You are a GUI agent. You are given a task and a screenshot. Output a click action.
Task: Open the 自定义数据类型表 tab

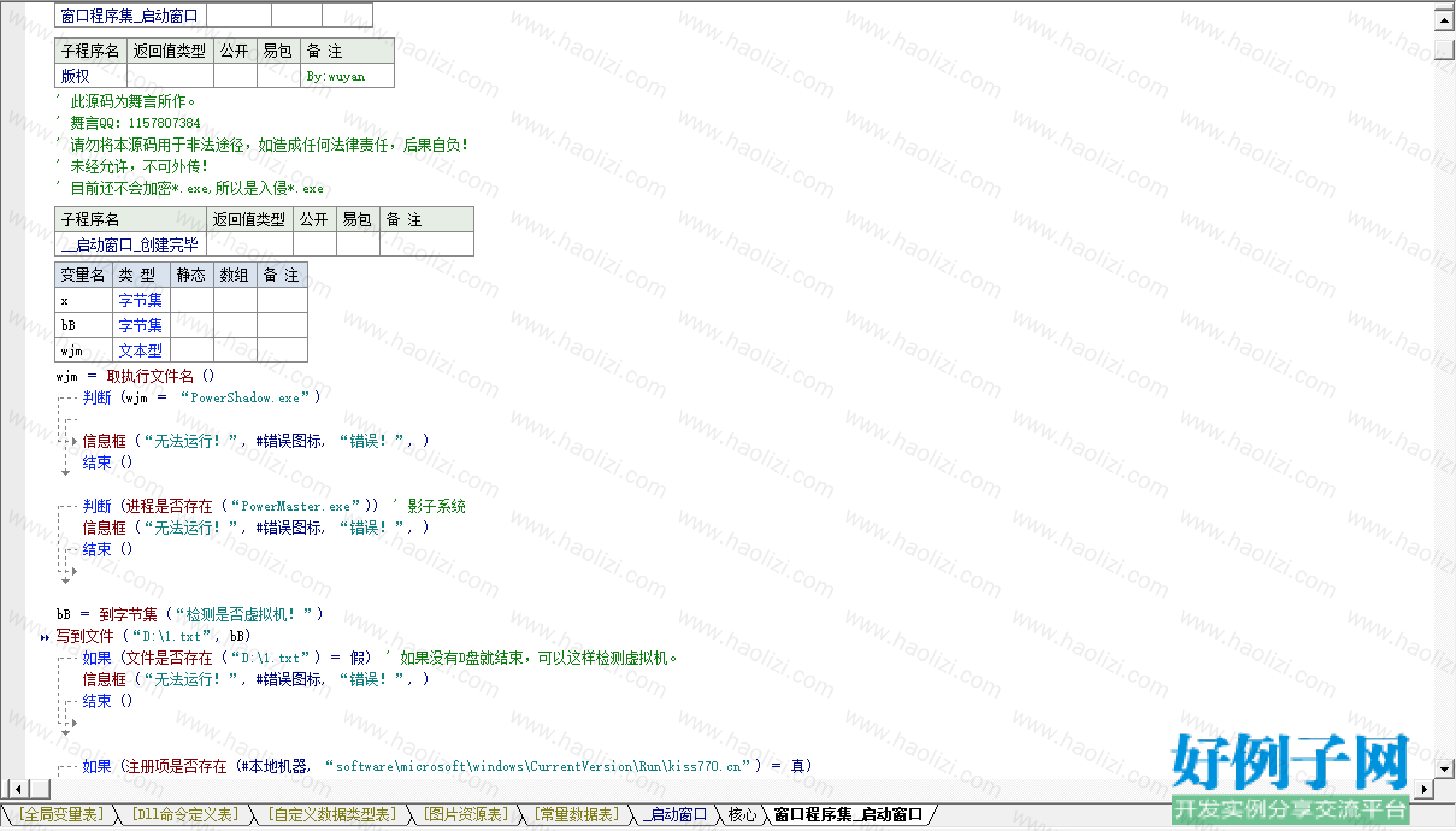click(x=332, y=815)
